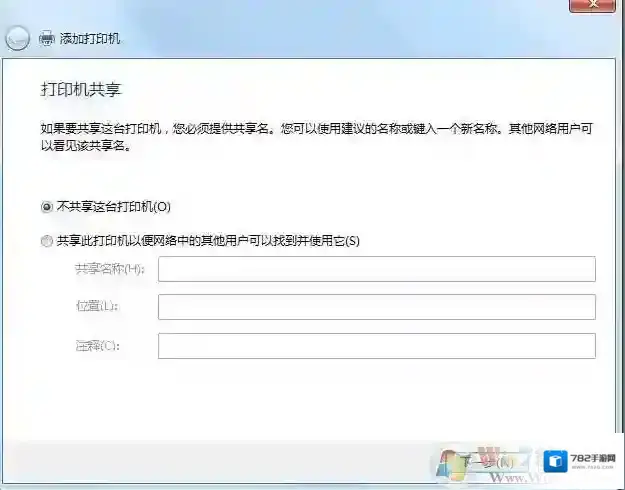The height and width of the screenshot is (490, 625).
Task: Close the Add Printer wizard window
Action: 597,5
